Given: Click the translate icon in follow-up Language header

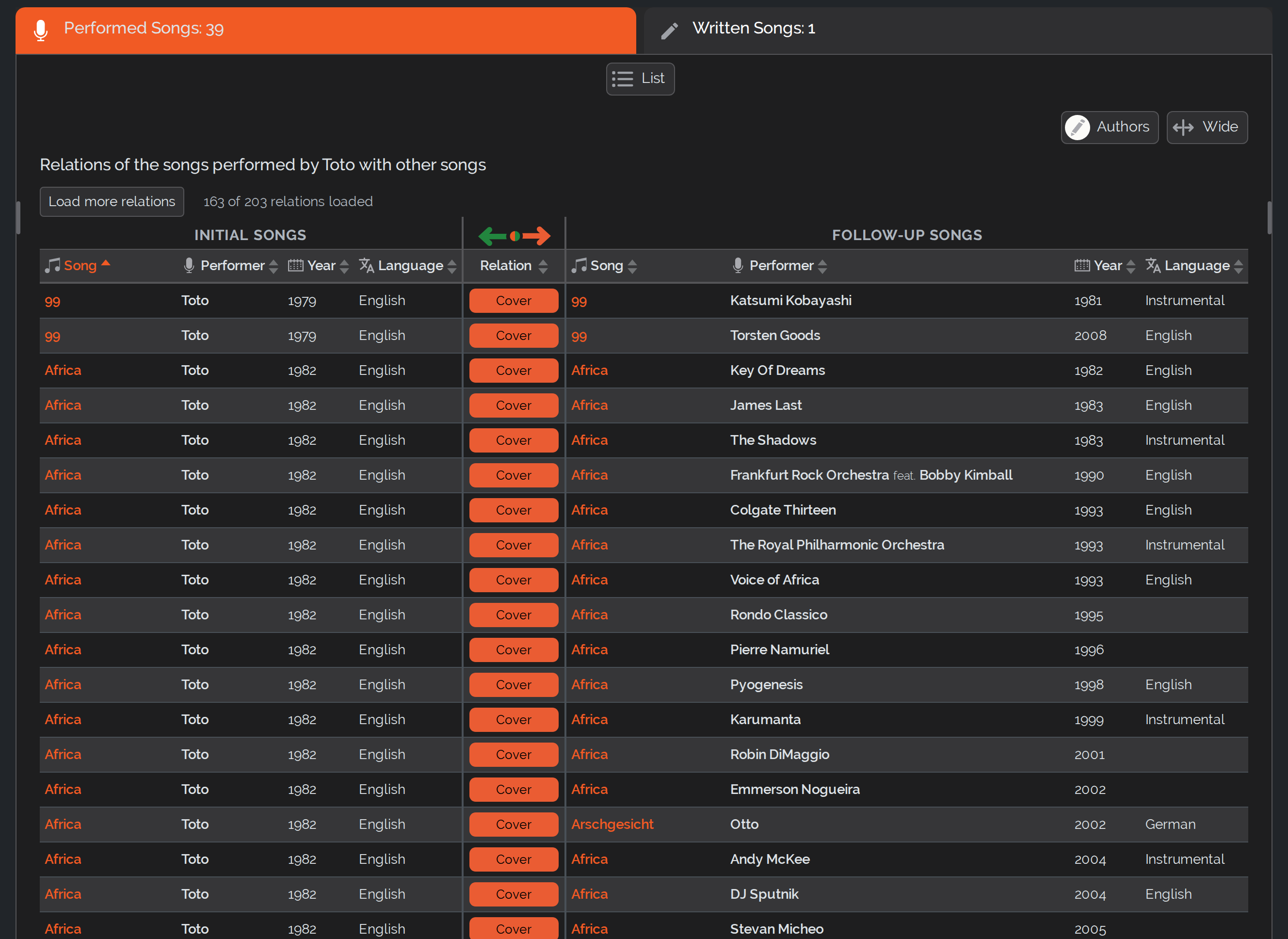Looking at the screenshot, I should (1153, 265).
